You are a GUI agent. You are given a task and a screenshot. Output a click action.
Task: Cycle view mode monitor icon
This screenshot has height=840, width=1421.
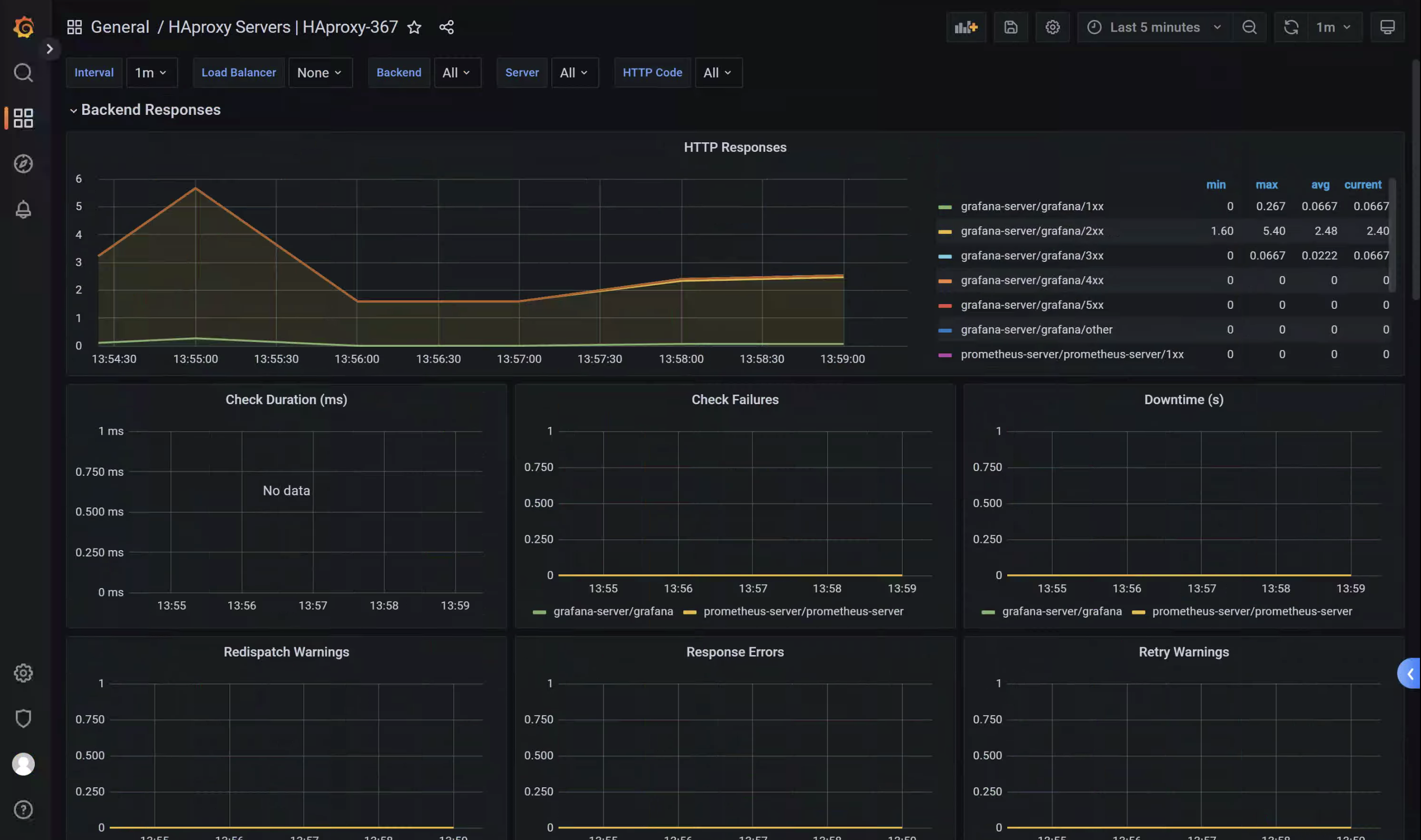coord(1387,26)
